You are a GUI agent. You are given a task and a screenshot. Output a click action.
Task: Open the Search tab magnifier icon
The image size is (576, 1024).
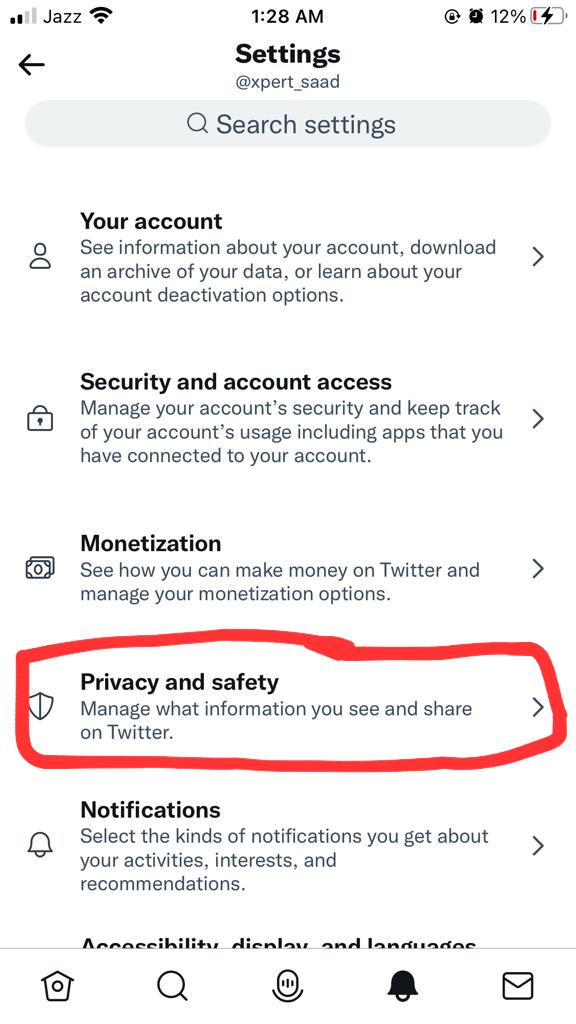(x=172, y=985)
